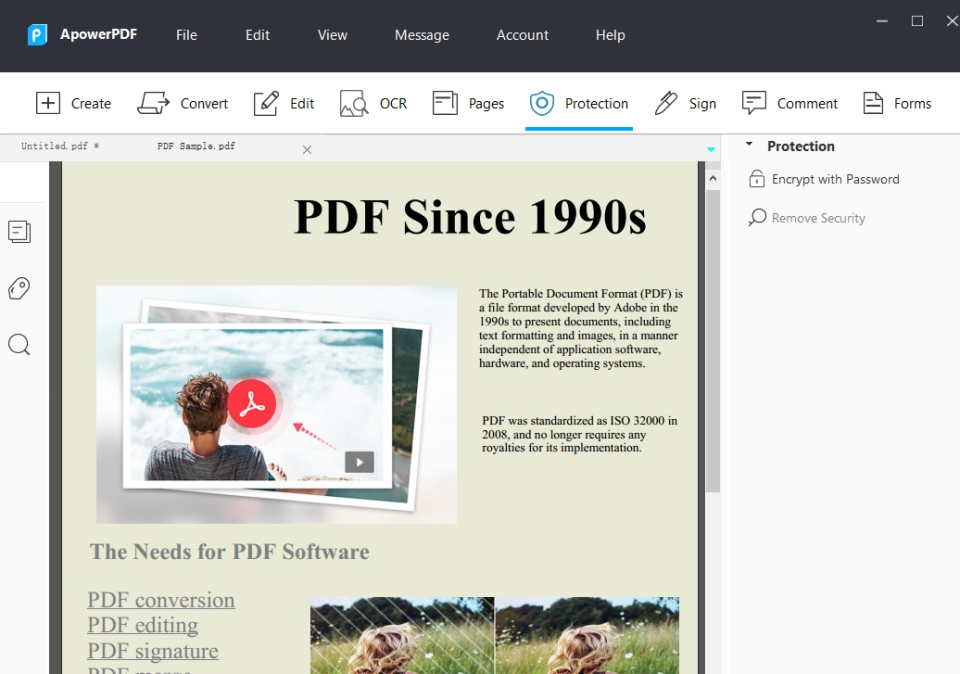Select the Create tool
Viewport: 960px width, 674px height.
(74, 103)
